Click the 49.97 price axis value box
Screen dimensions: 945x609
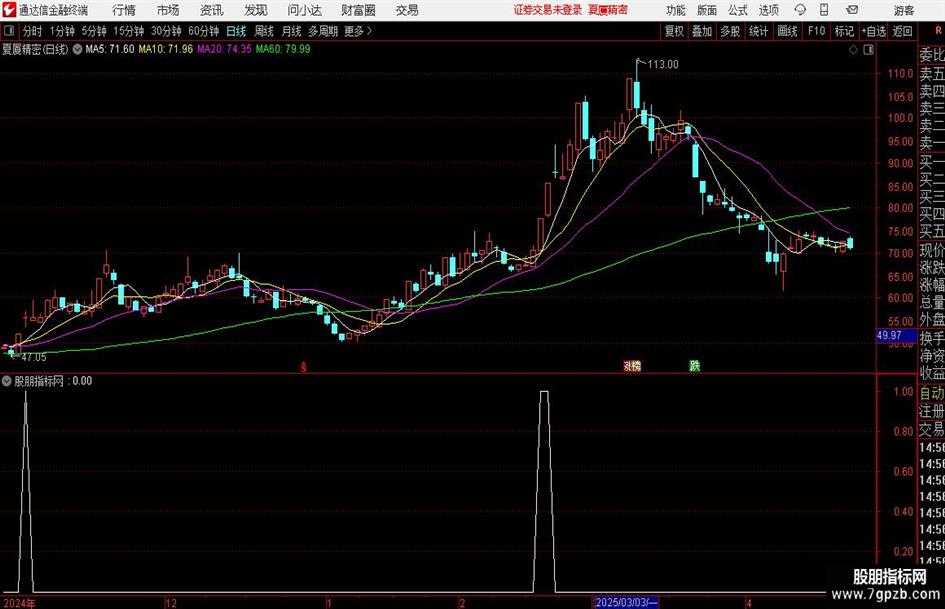pyautogui.click(x=896, y=336)
